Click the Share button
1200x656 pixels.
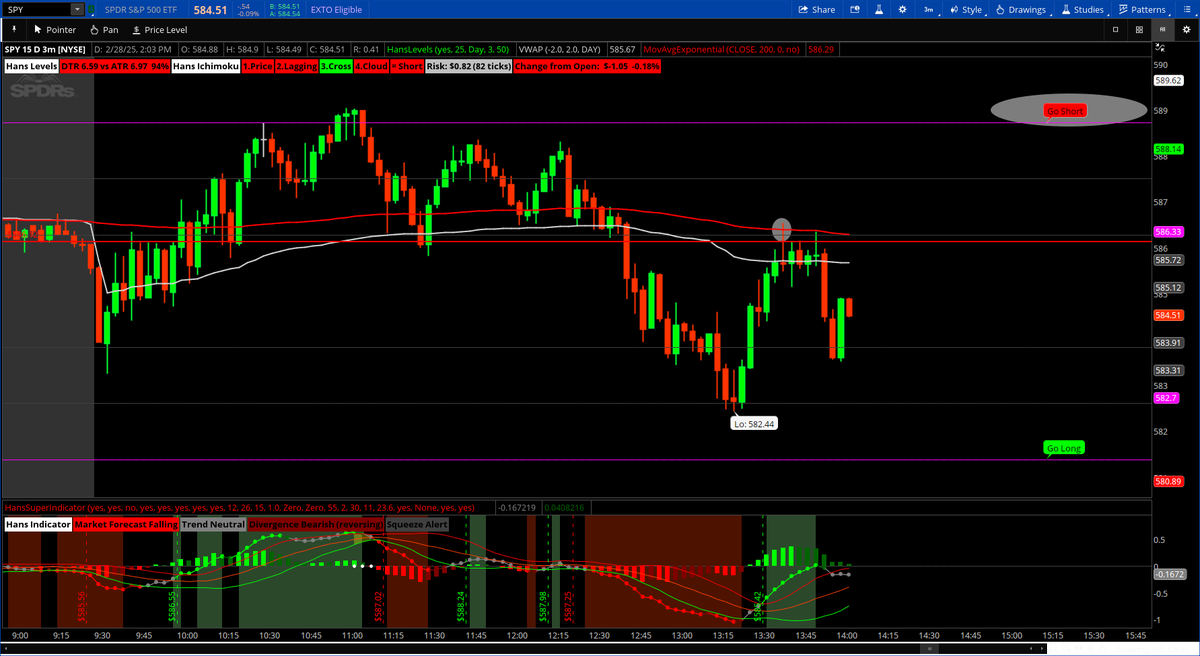point(817,9)
